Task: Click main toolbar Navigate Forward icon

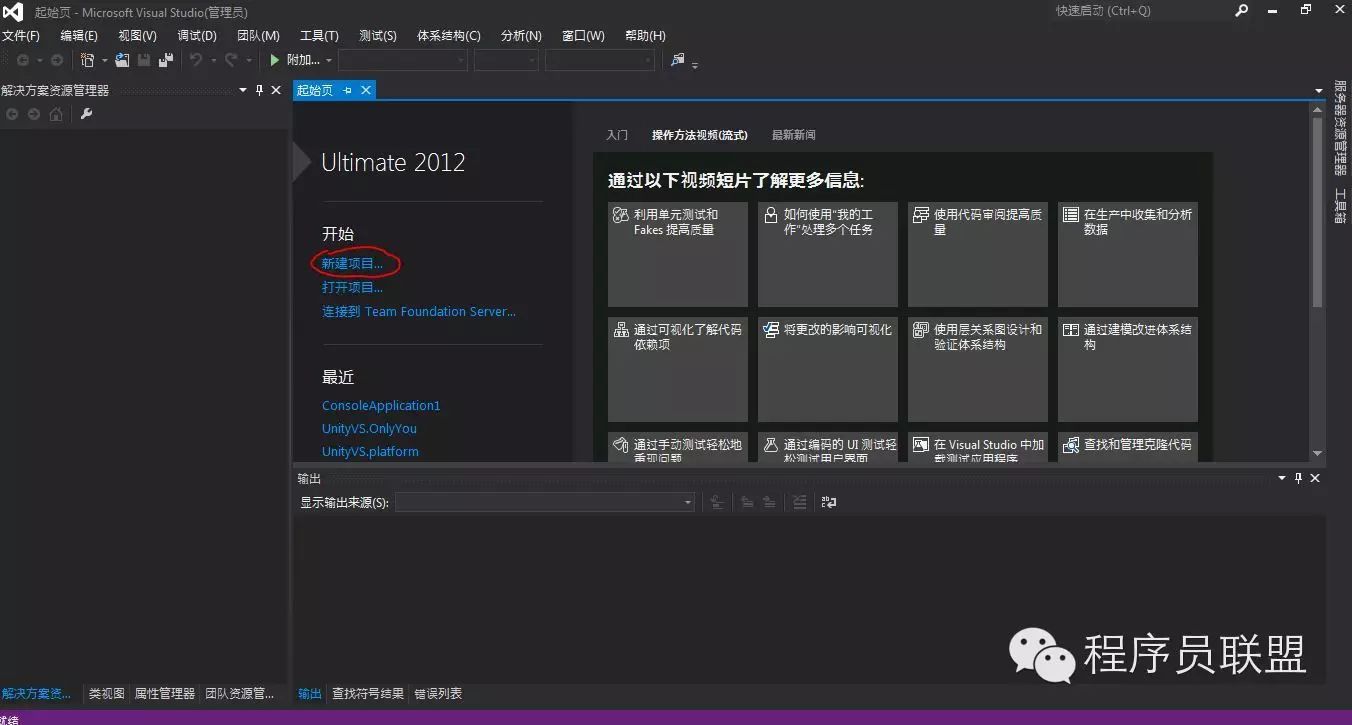Action: point(57,60)
